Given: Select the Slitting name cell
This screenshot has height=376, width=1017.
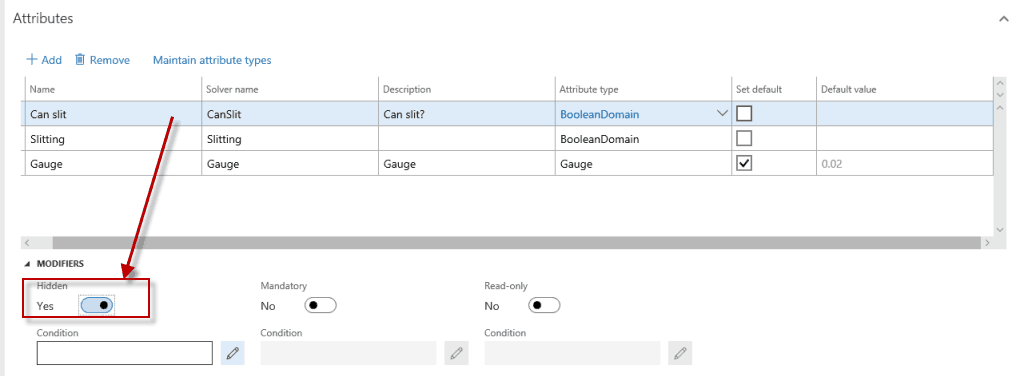Looking at the screenshot, I should (113, 139).
